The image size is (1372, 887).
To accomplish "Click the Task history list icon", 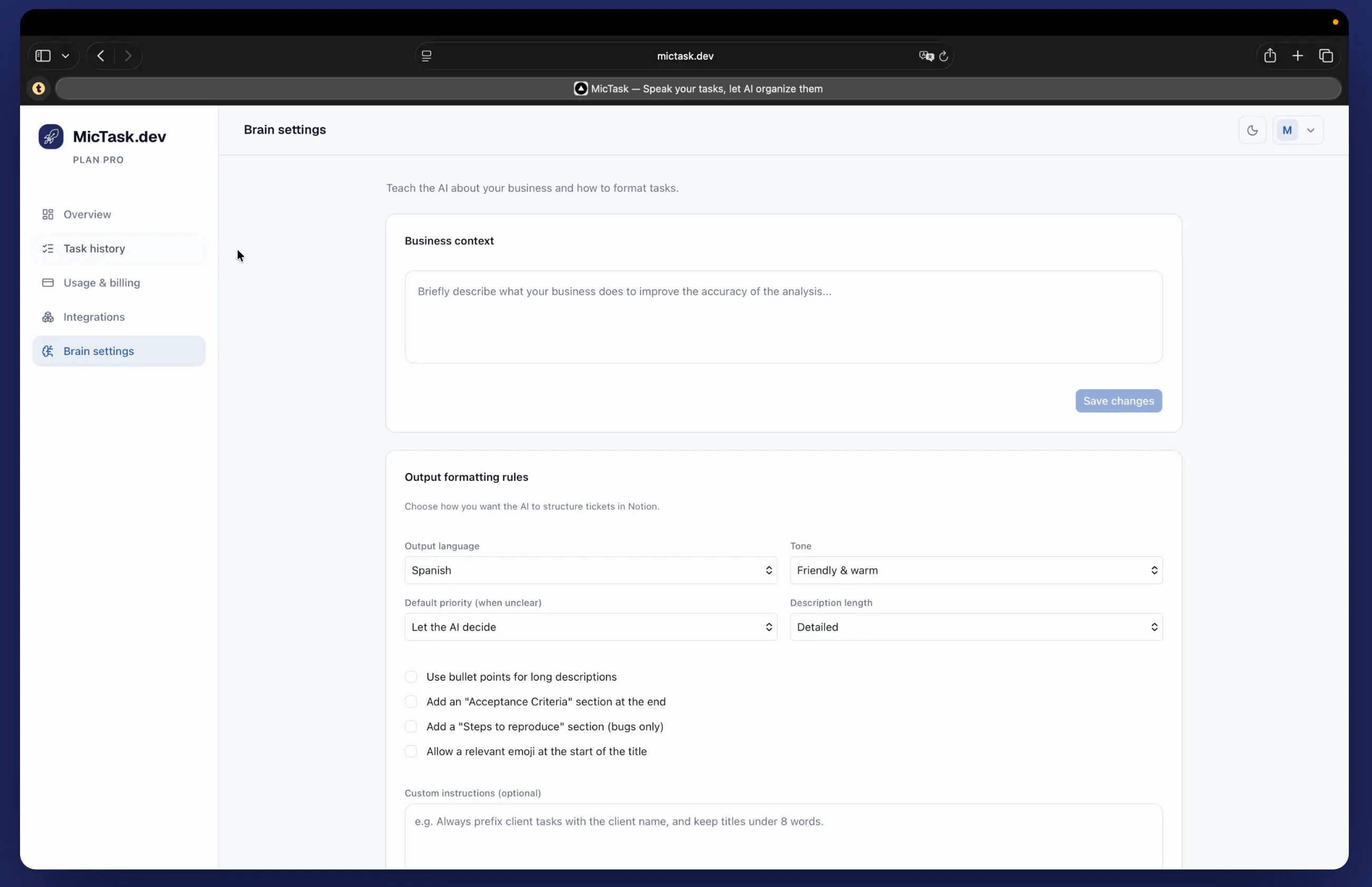I will (x=48, y=248).
